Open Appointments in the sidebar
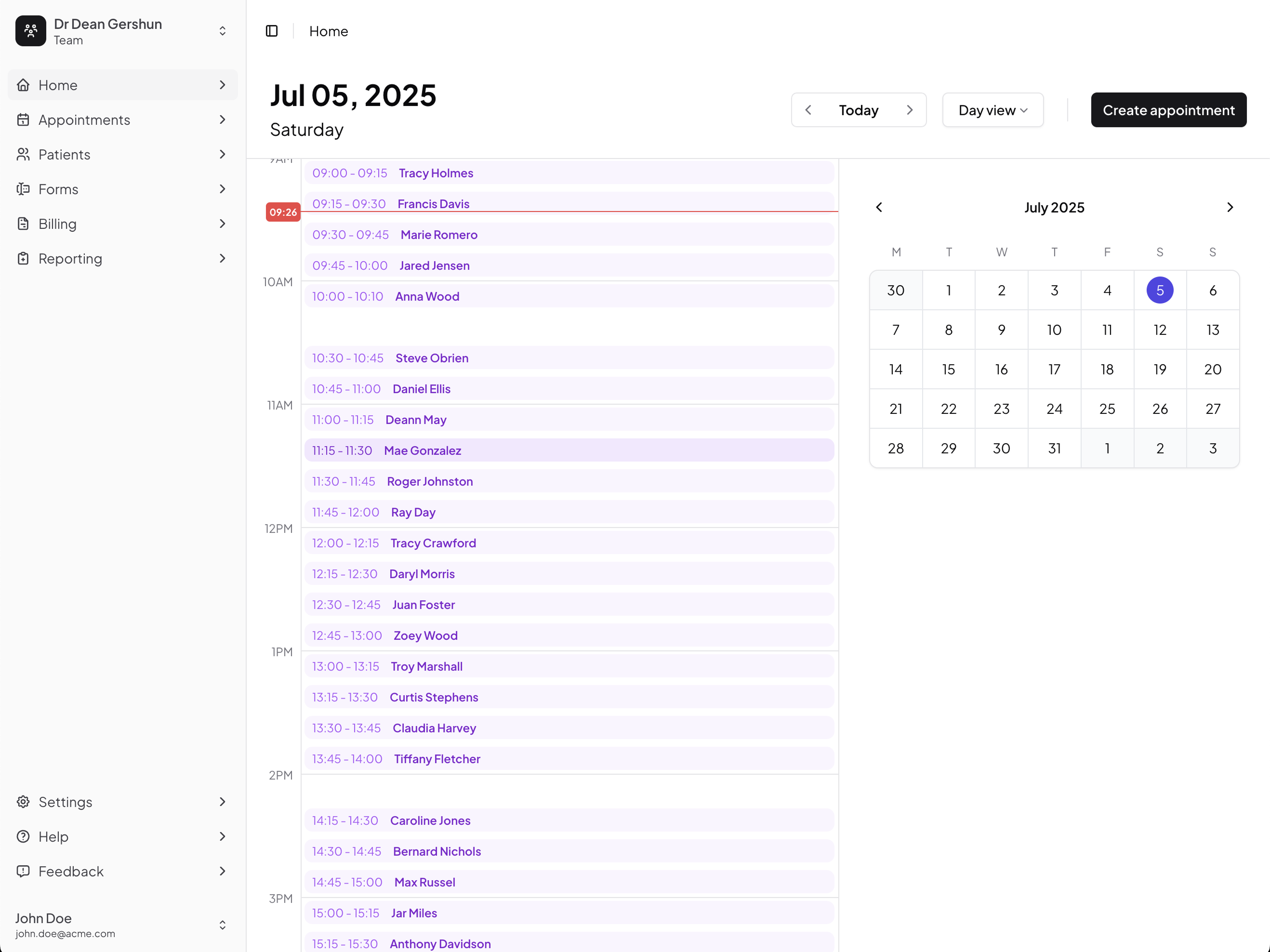1270x952 pixels. [x=84, y=119]
